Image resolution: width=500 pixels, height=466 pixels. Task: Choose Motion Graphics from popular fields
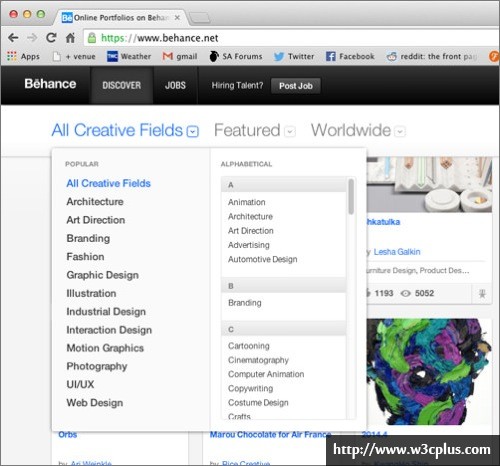[x=105, y=348]
